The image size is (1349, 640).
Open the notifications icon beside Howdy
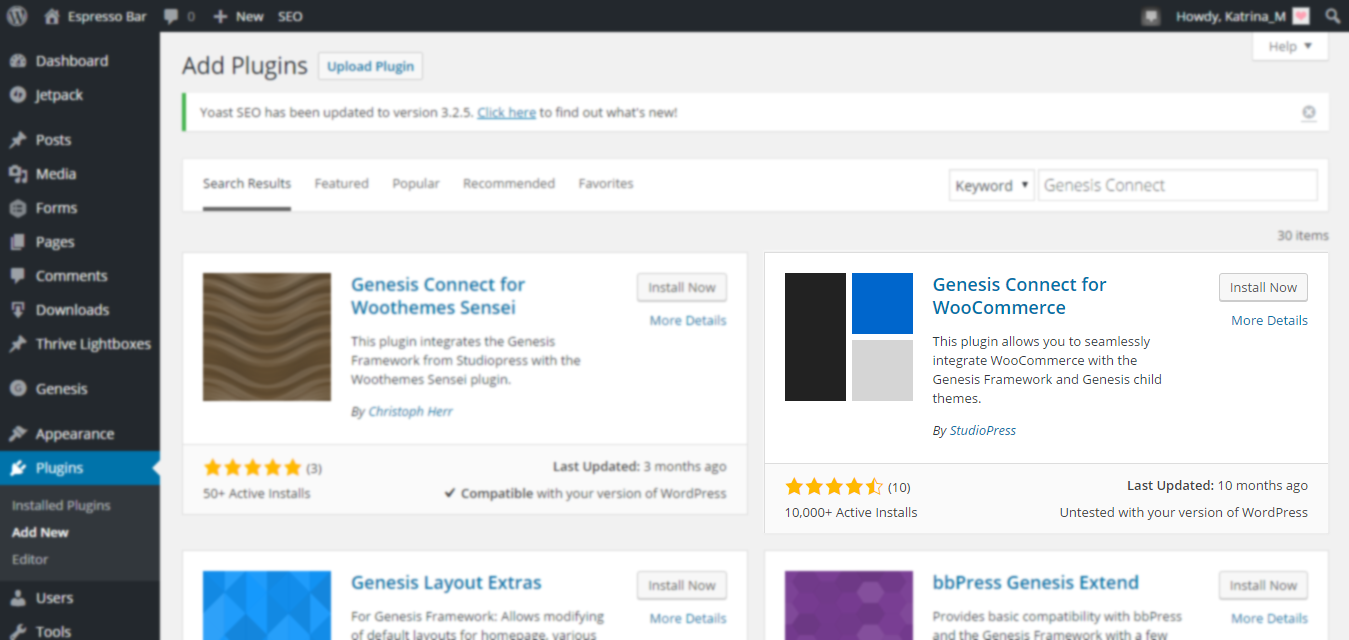[1152, 16]
